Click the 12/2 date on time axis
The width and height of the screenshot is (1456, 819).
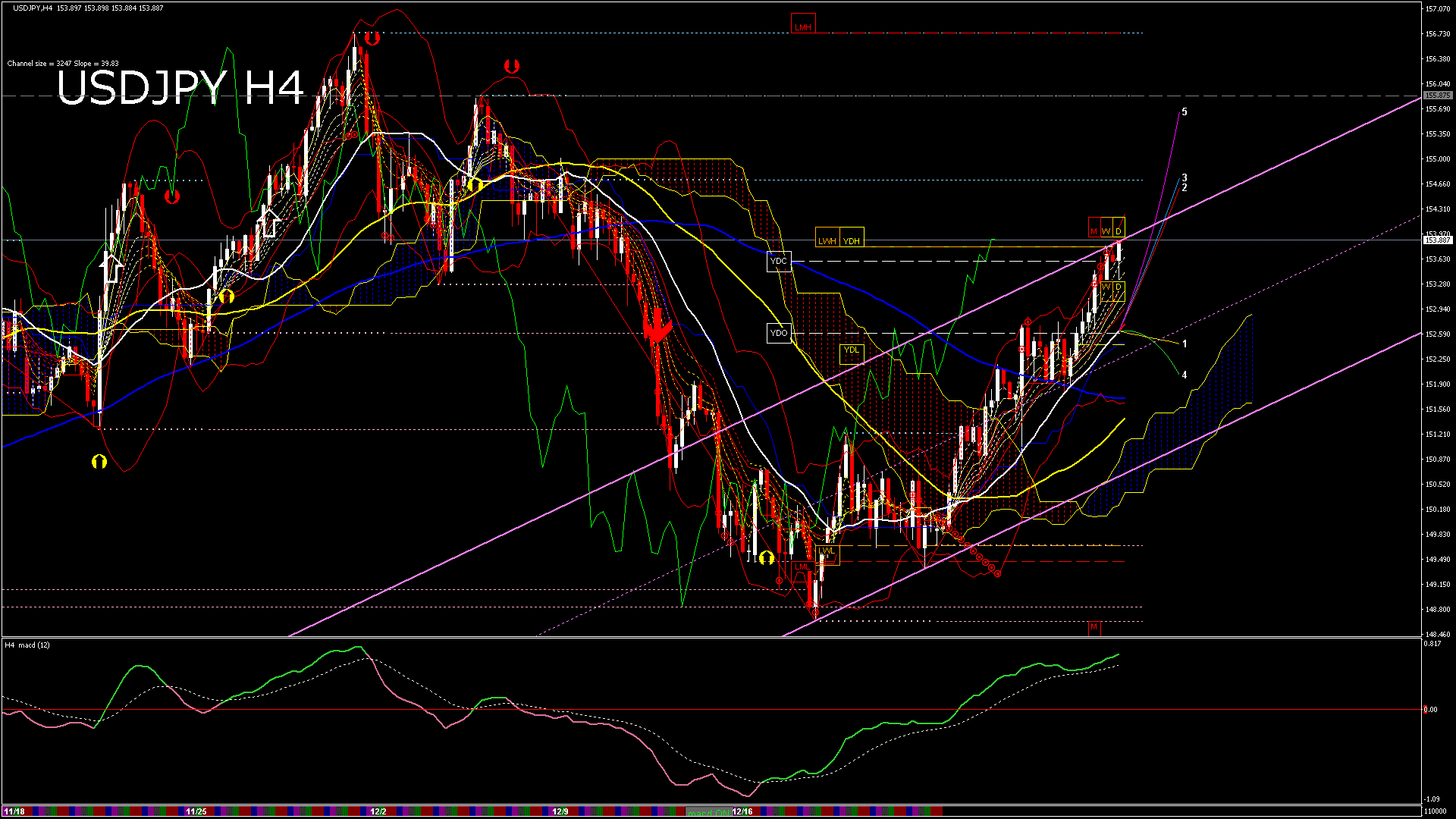pyautogui.click(x=378, y=811)
